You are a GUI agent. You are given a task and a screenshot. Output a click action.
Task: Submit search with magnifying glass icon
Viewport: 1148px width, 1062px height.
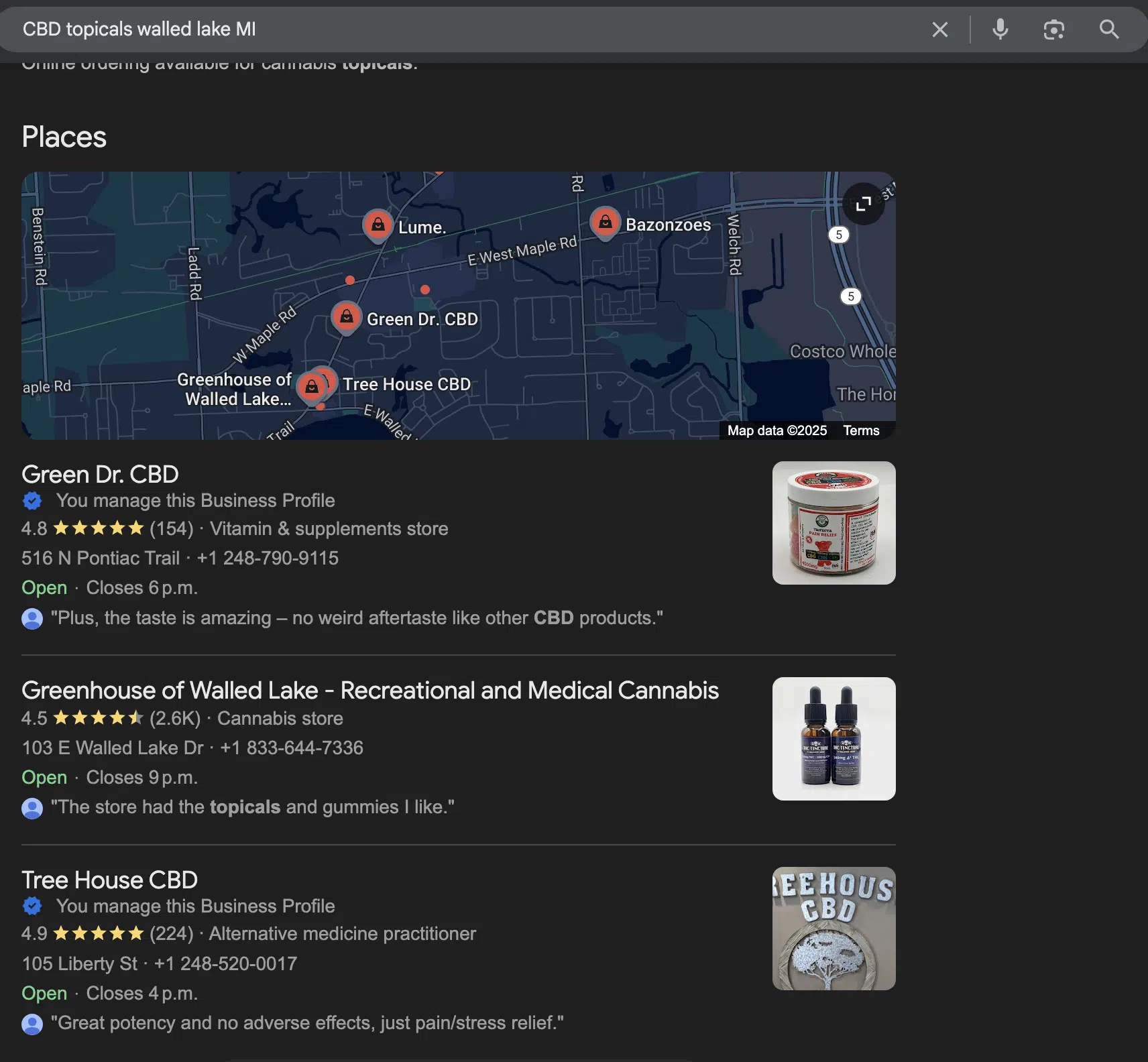[x=1109, y=29]
